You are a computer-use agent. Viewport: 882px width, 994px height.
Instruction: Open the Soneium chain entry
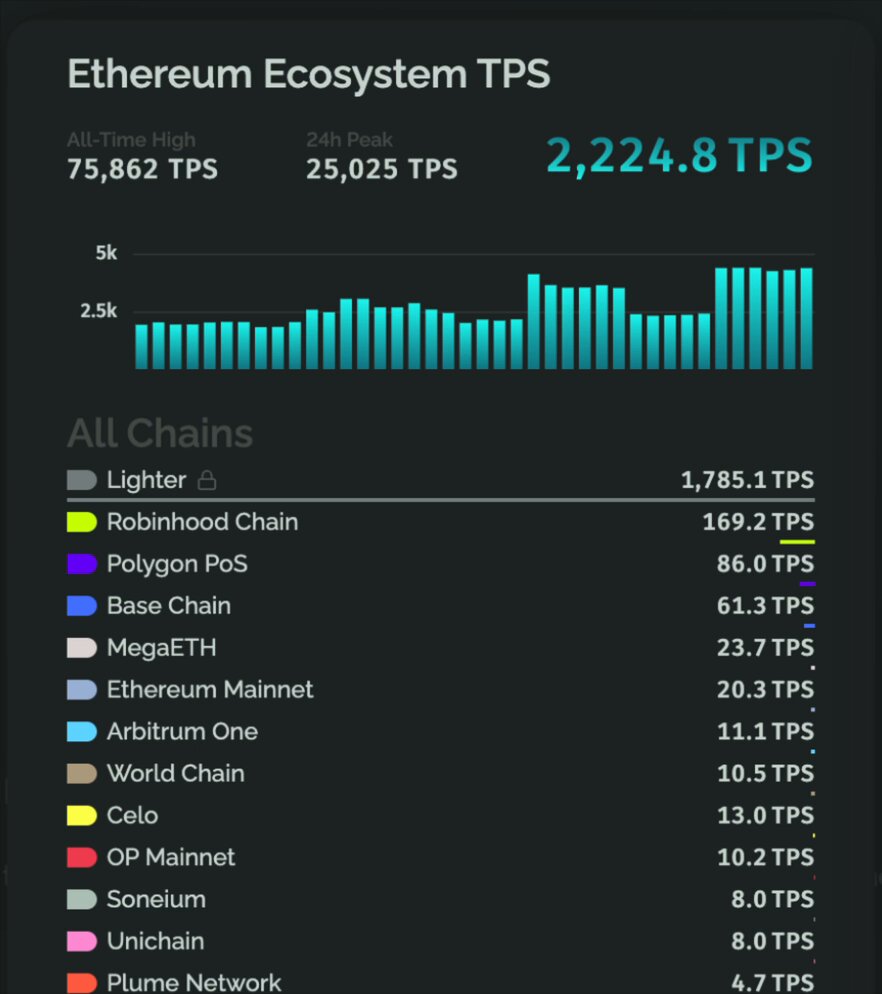coord(441,899)
